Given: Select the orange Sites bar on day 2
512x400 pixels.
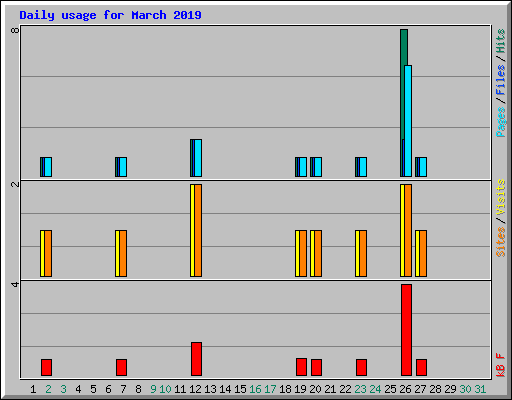Looking at the screenshot, I should [x=48, y=253].
